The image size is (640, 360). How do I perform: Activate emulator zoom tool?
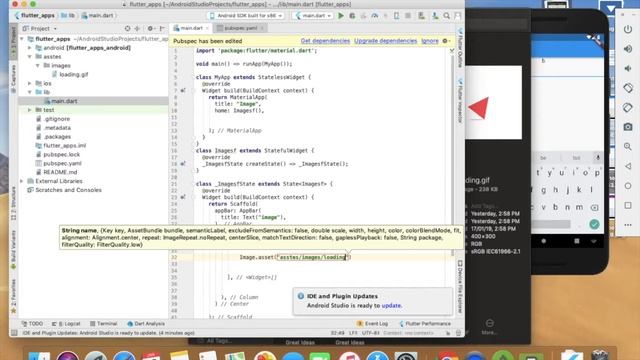[x=628, y=146]
